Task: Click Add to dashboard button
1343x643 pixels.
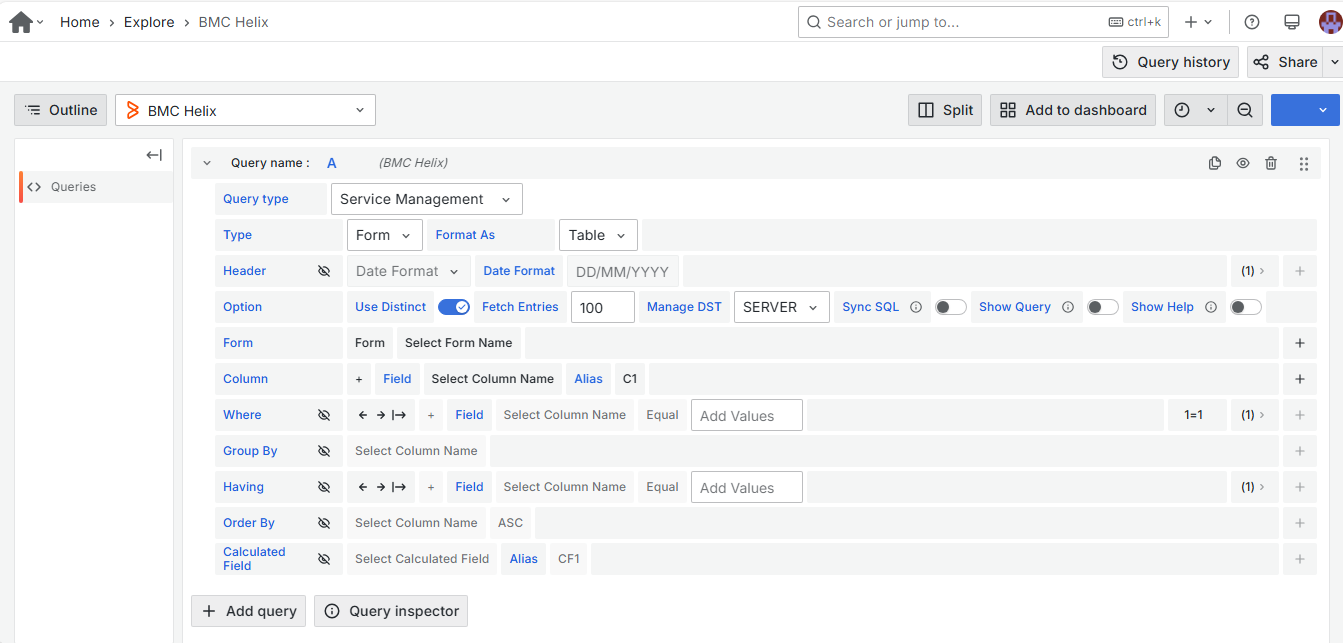Action: click(1073, 110)
